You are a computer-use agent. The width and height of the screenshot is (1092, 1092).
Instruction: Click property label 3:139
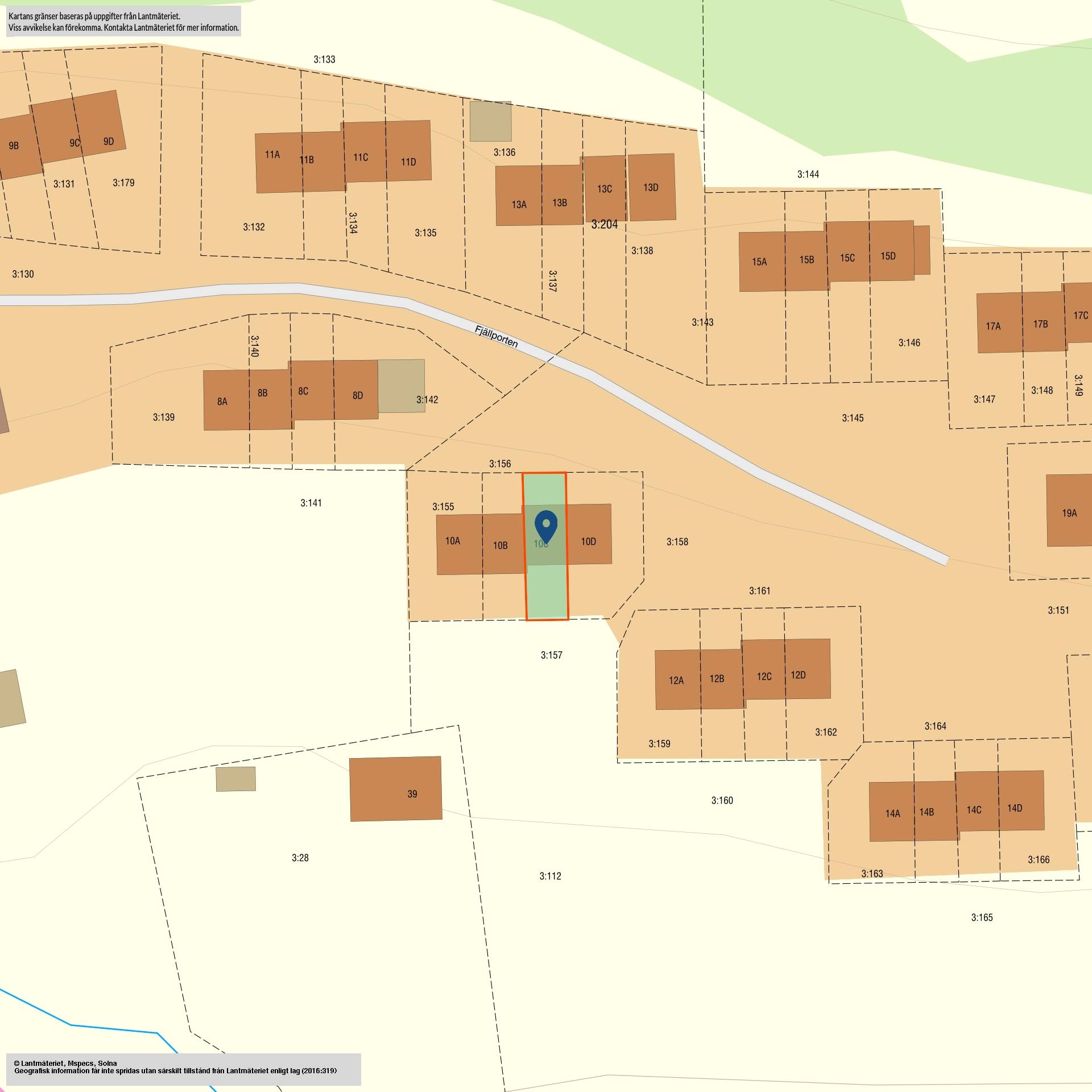coord(163,417)
